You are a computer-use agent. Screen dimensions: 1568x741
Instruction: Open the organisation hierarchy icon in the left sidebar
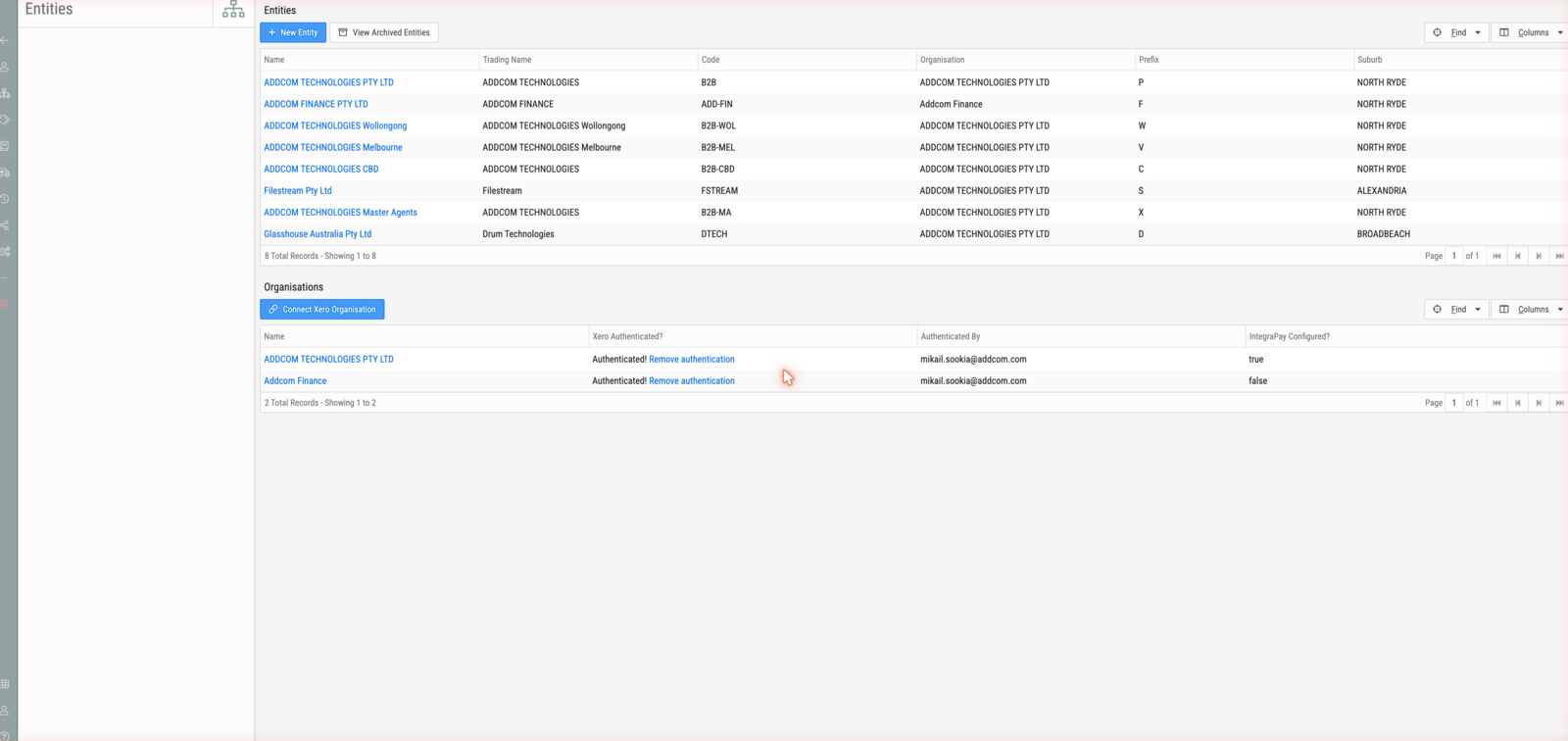[x=5, y=93]
